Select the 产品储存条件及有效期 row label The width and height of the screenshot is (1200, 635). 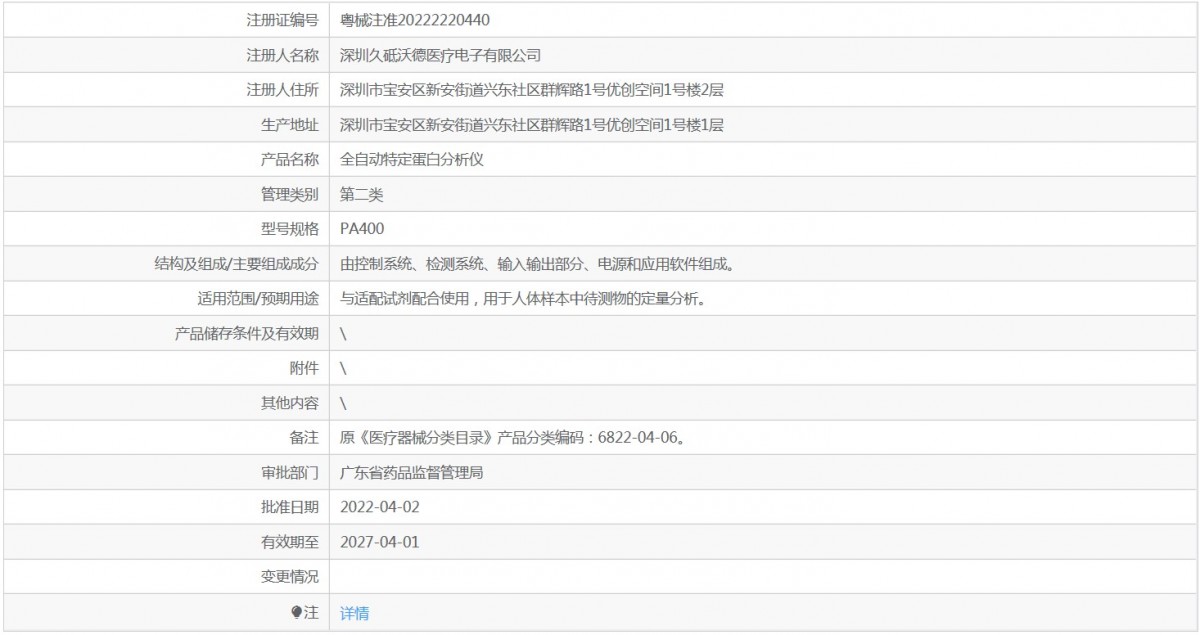point(247,333)
